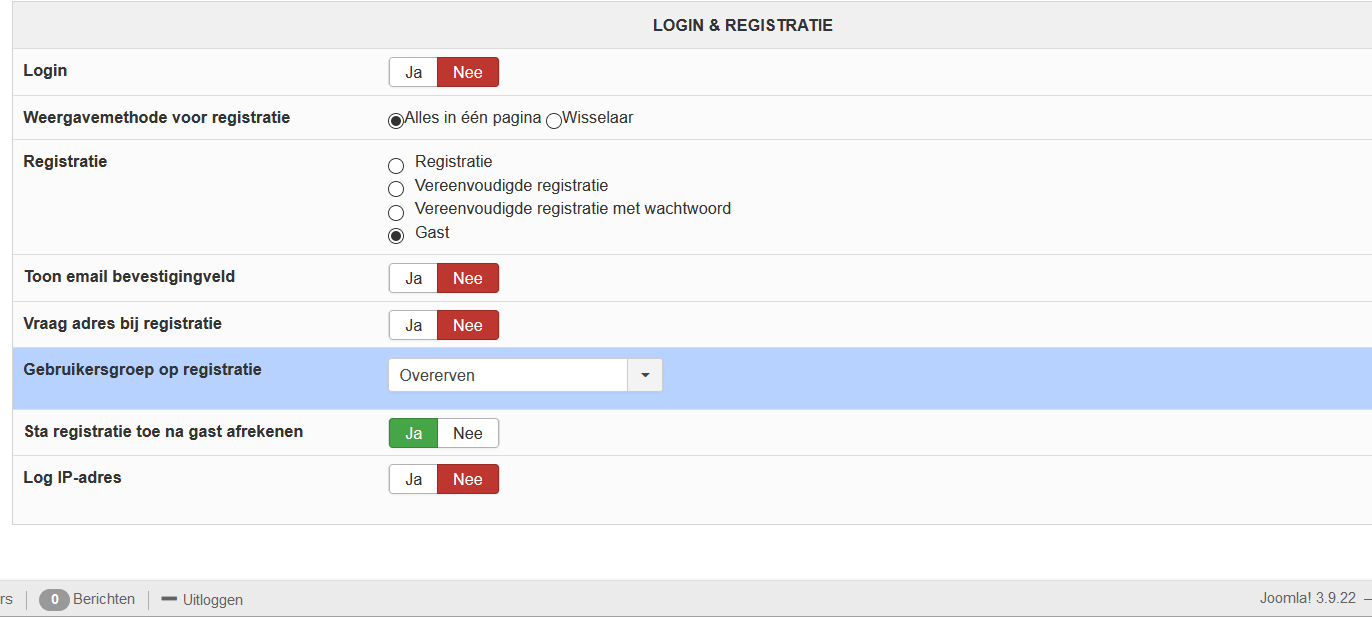The height and width of the screenshot is (617, 1372).
Task: Click the Berichten count badge
Action: (54, 600)
